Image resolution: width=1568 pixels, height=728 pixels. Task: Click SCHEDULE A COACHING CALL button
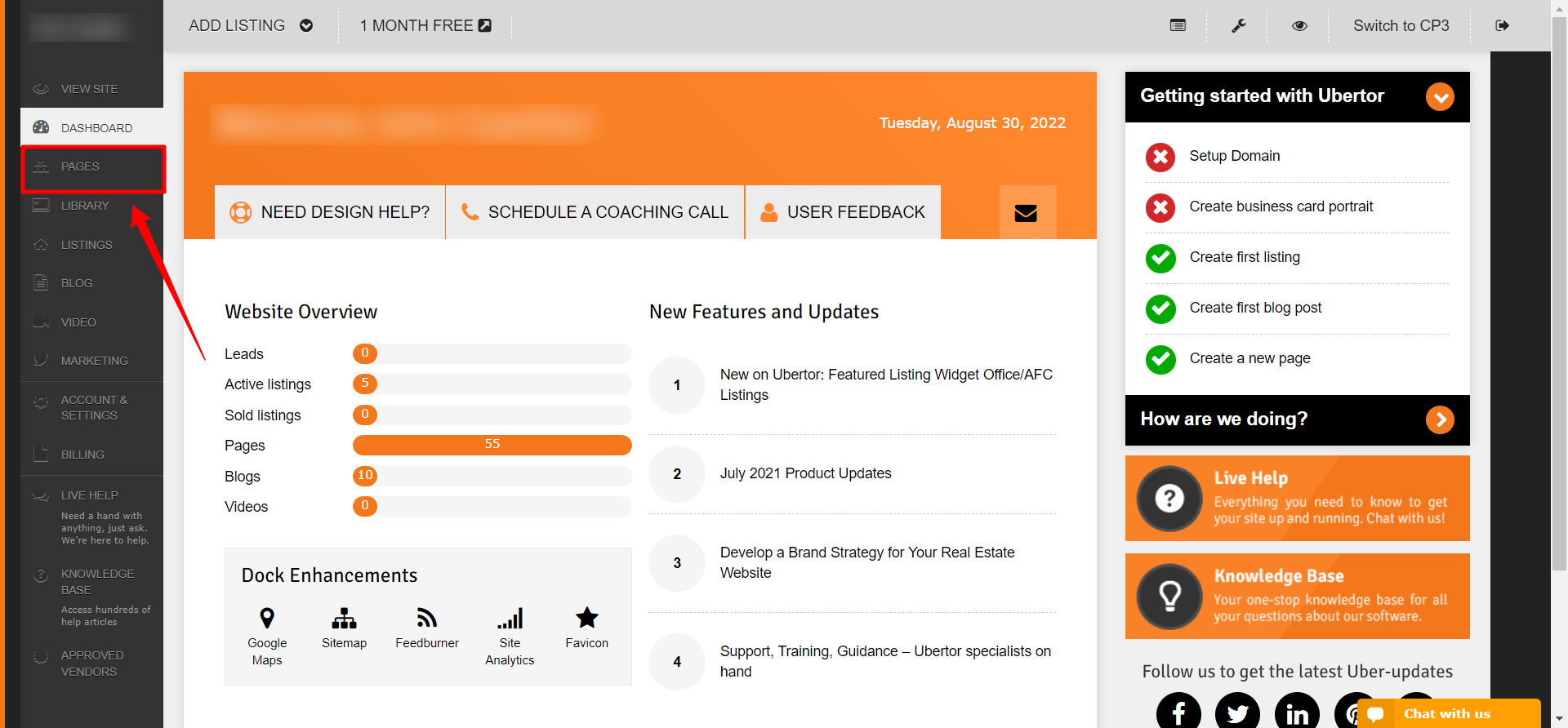pyautogui.click(x=595, y=212)
